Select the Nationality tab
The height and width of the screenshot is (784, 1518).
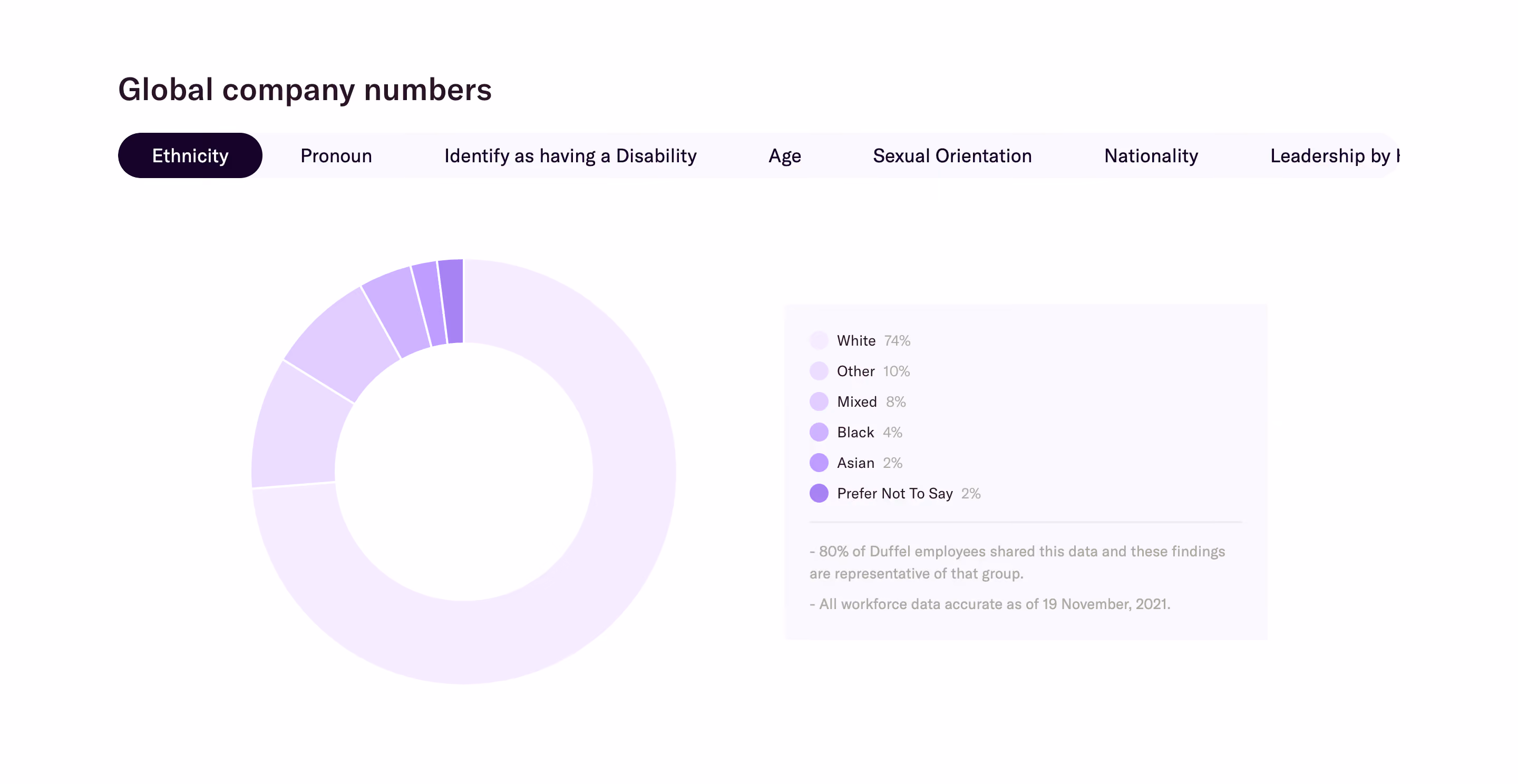click(1150, 155)
